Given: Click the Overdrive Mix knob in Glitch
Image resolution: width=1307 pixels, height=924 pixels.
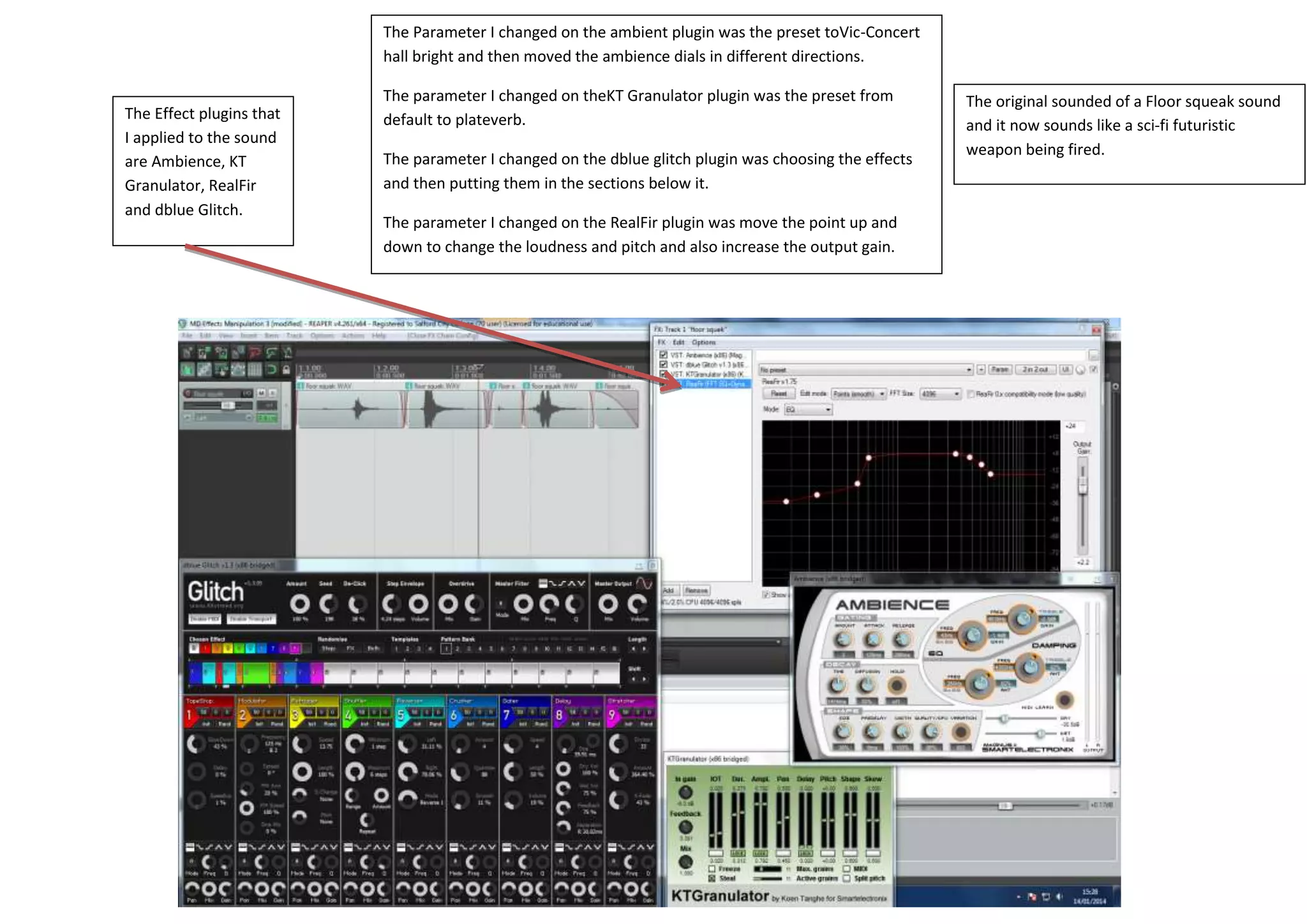Looking at the screenshot, I should [x=448, y=603].
